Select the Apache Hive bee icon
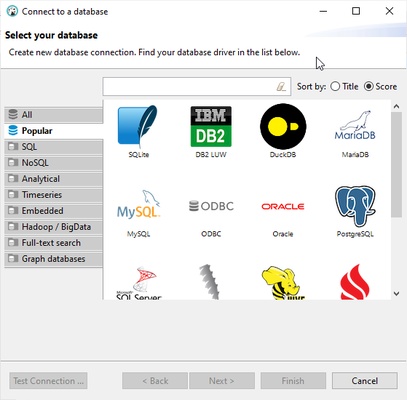 click(x=283, y=283)
